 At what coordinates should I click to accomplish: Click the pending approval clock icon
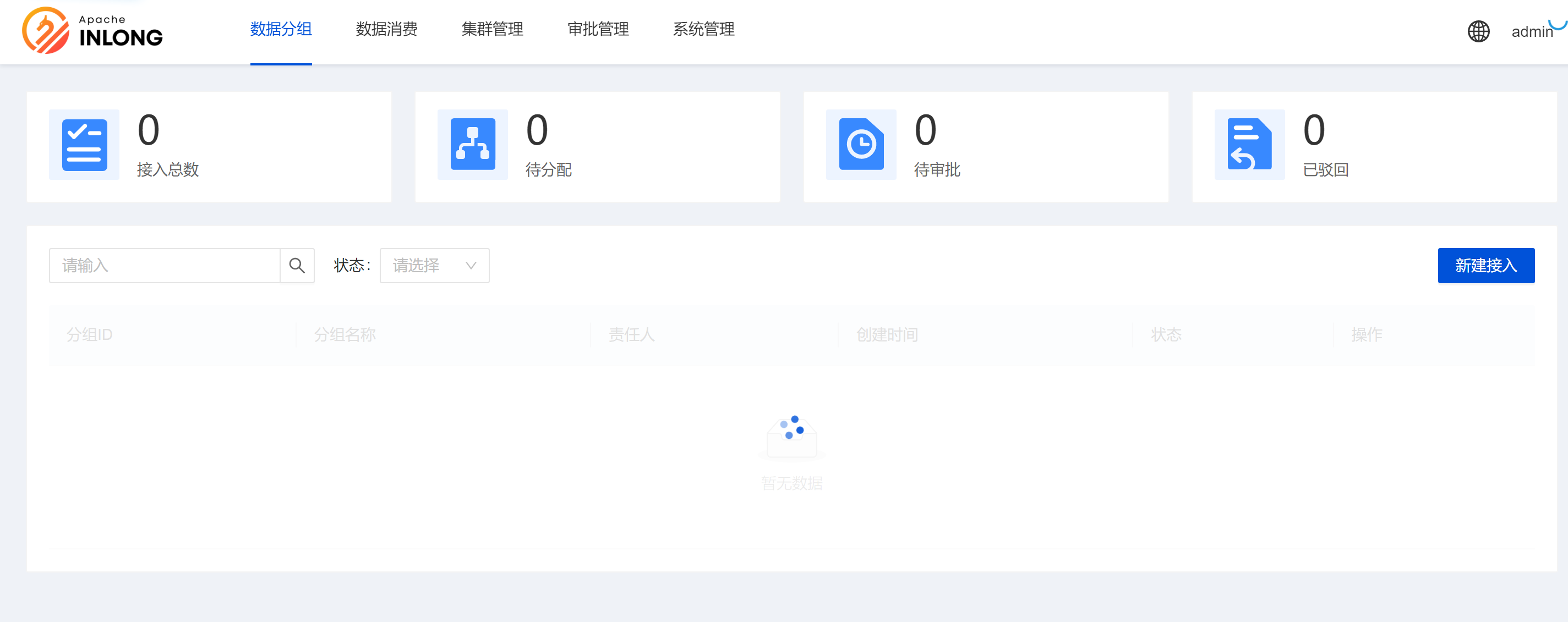[861, 145]
